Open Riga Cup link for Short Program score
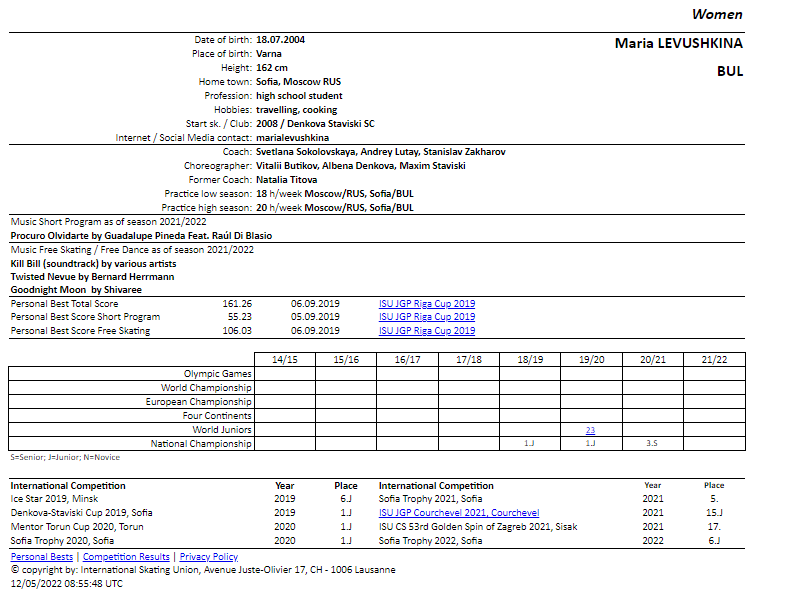 (426, 317)
